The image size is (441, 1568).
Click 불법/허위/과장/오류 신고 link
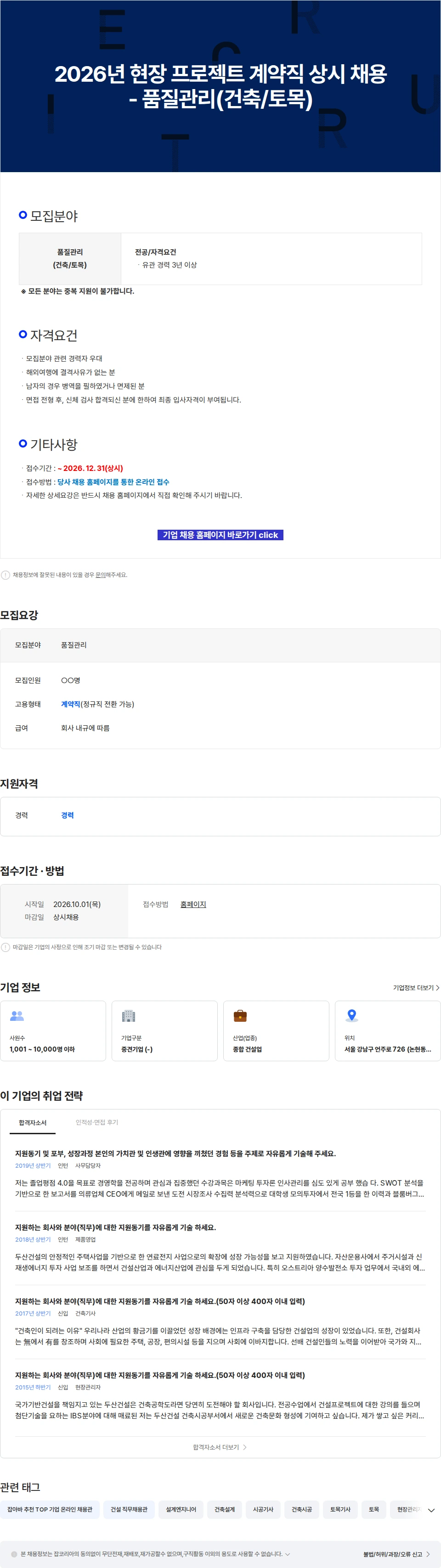[x=396, y=1554]
